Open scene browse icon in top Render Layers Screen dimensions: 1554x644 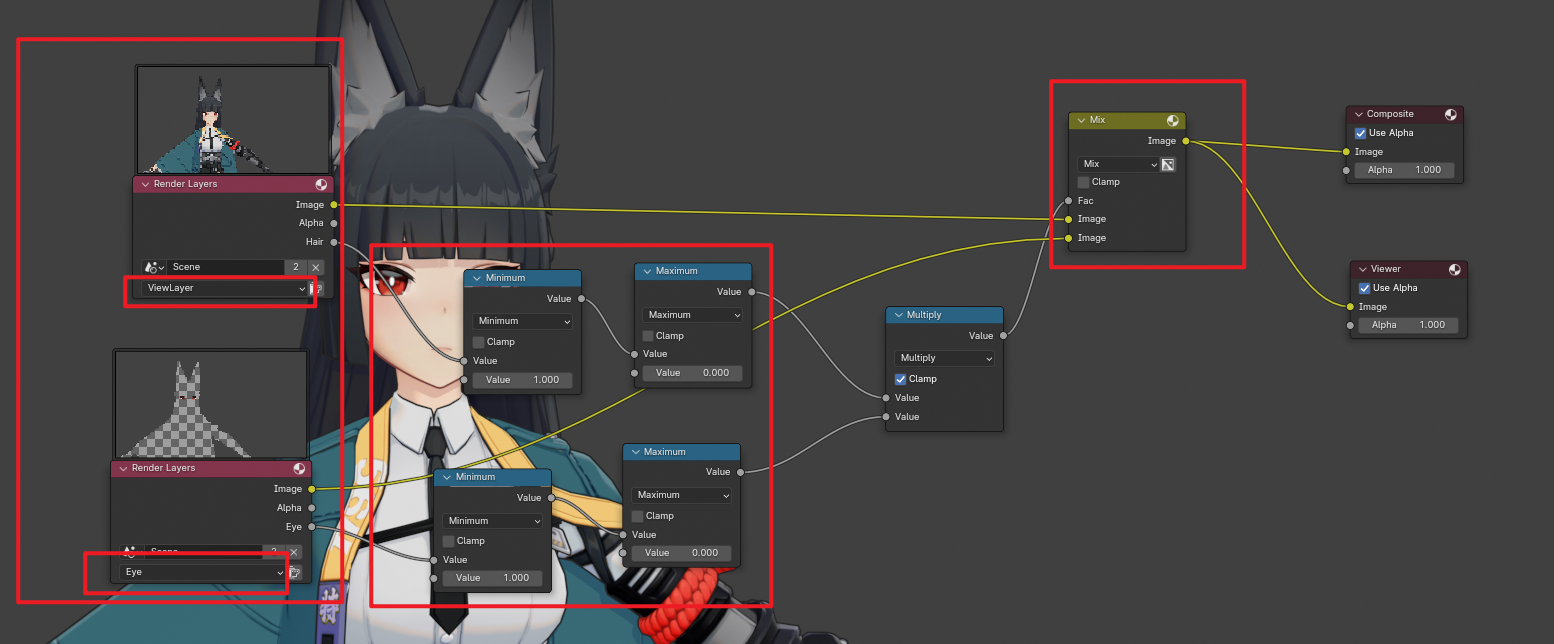click(x=154, y=267)
